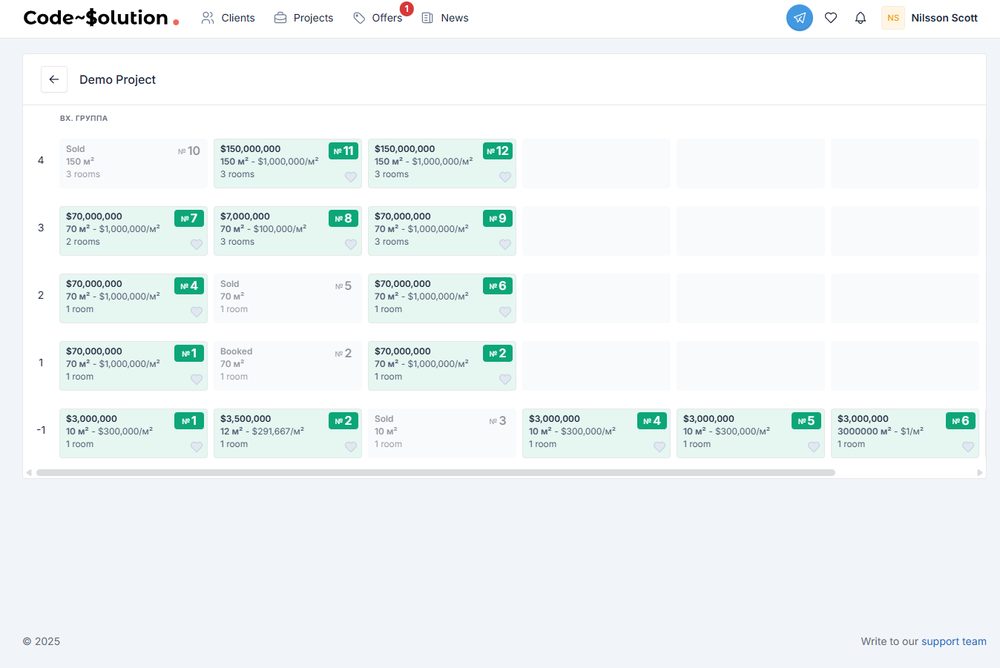Click green badge №11
The width and height of the screenshot is (1000, 668).
tap(344, 151)
